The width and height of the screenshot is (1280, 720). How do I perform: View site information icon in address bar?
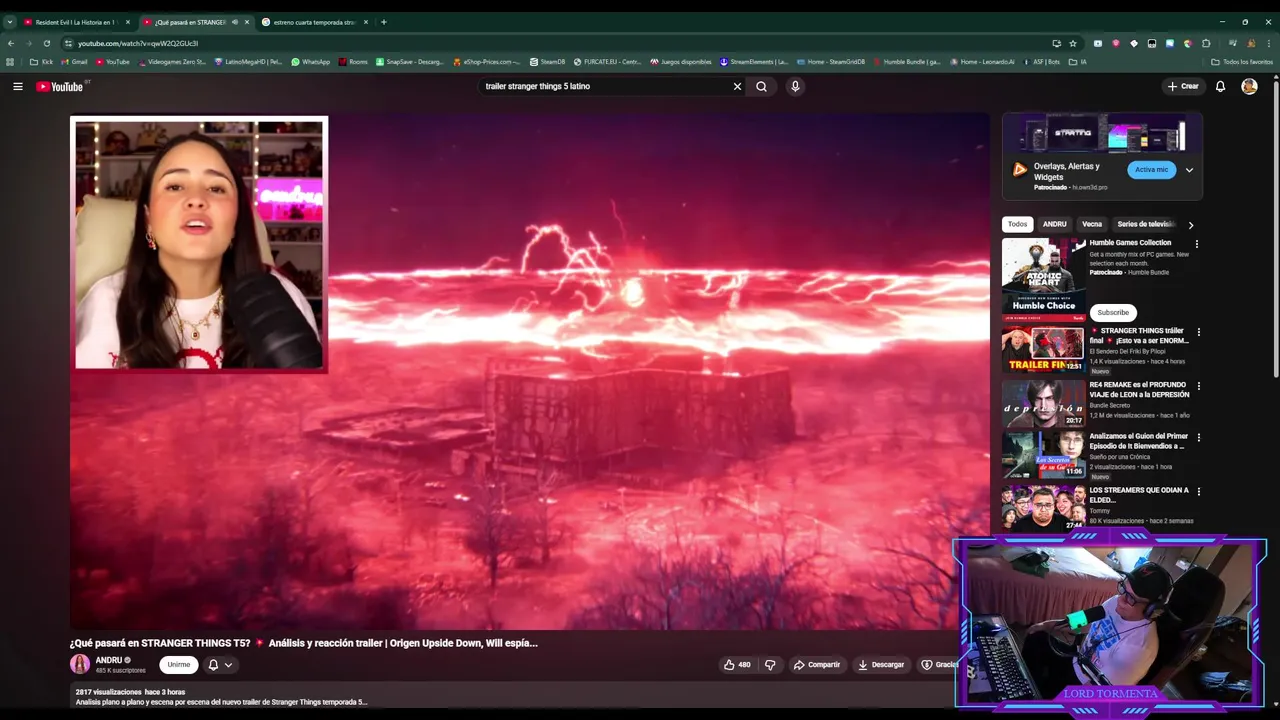(68, 43)
